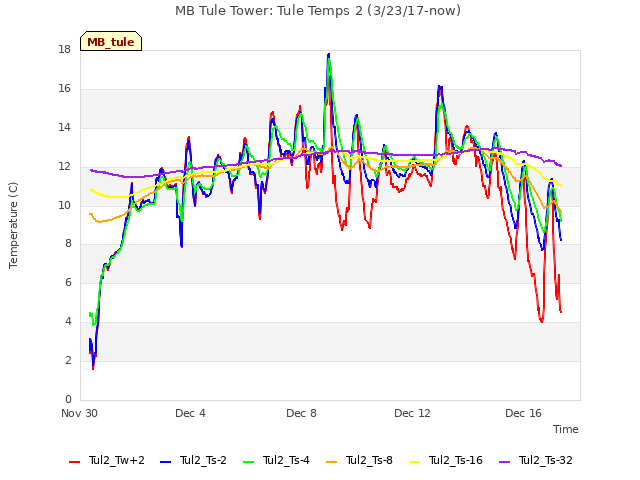Click the Dec 16 x-axis tick label
This screenshot has height=480, width=640.
523,413
